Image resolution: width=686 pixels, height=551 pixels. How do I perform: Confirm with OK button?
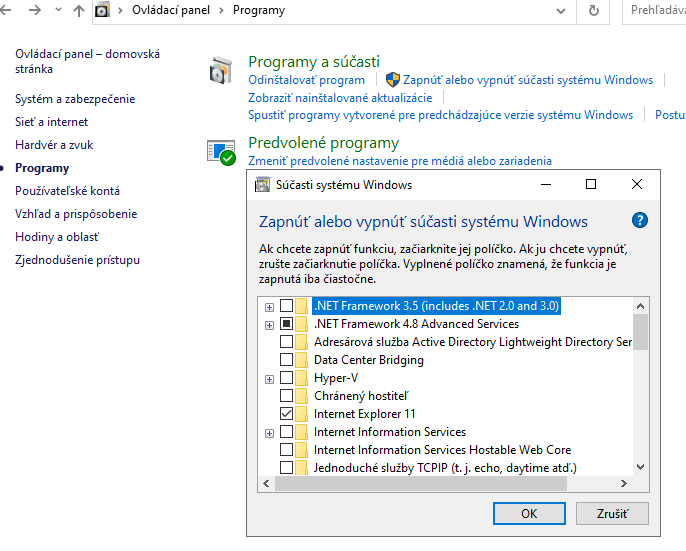529,513
